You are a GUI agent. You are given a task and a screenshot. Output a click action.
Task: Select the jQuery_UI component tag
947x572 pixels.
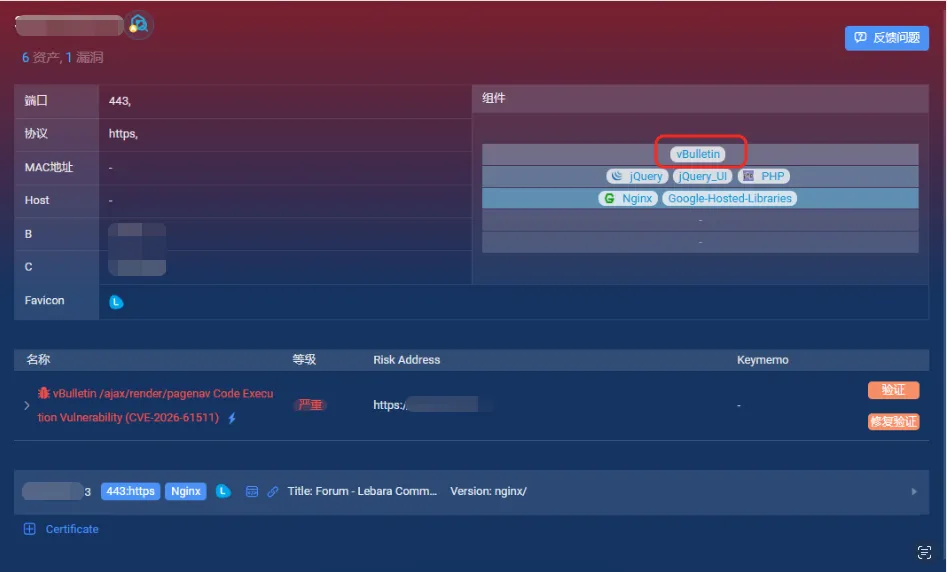(702, 176)
